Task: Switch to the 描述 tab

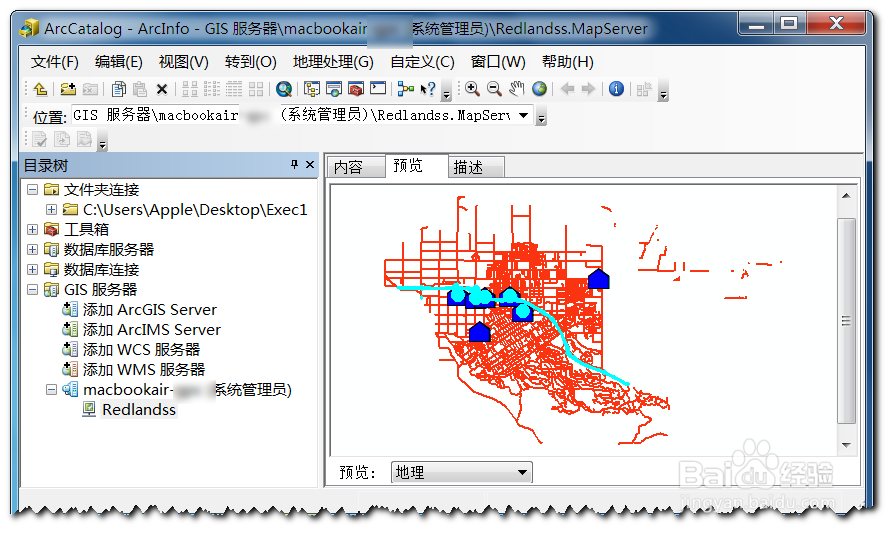Action: tap(476, 167)
